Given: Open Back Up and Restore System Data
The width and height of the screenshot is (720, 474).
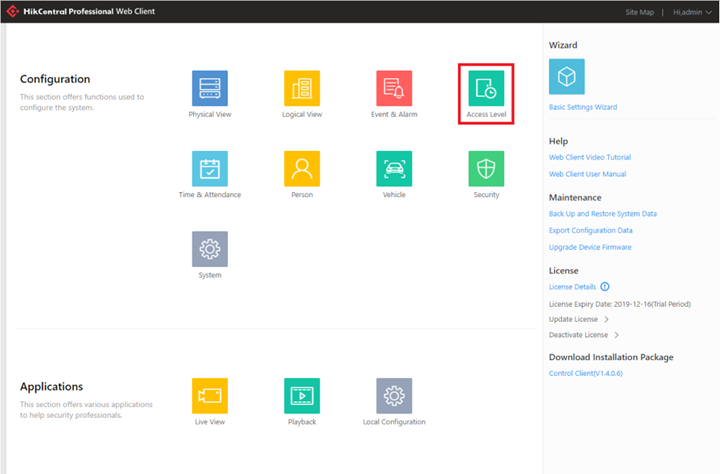Looking at the screenshot, I should [x=602, y=214].
